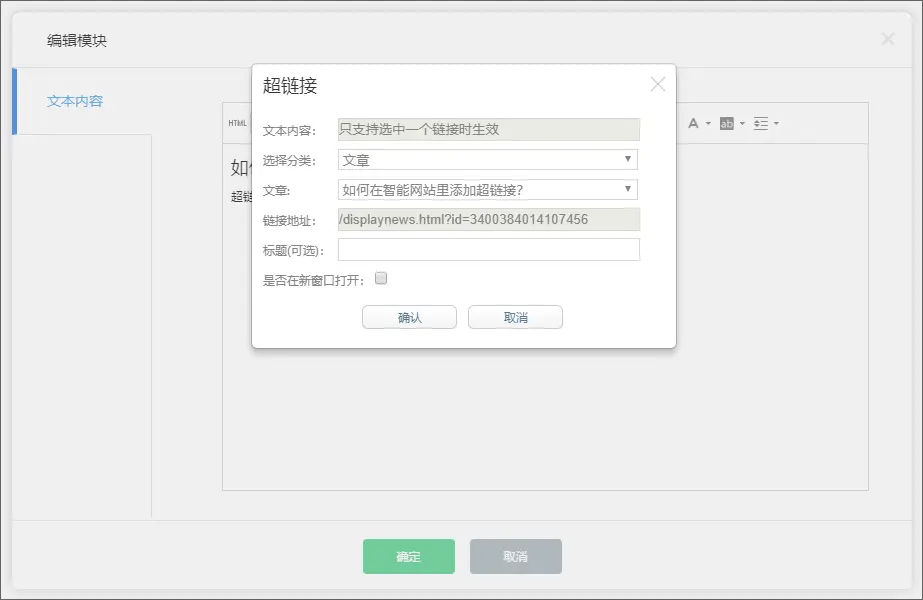Click the line spacing toolbar icon
This screenshot has width=923, height=600.
click(761, 123)
